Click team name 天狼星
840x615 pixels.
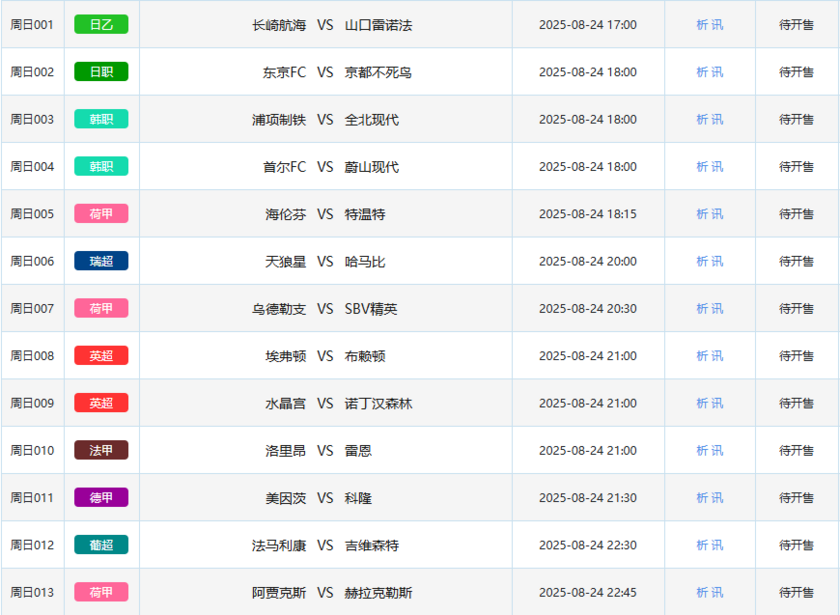click(286, 261)
